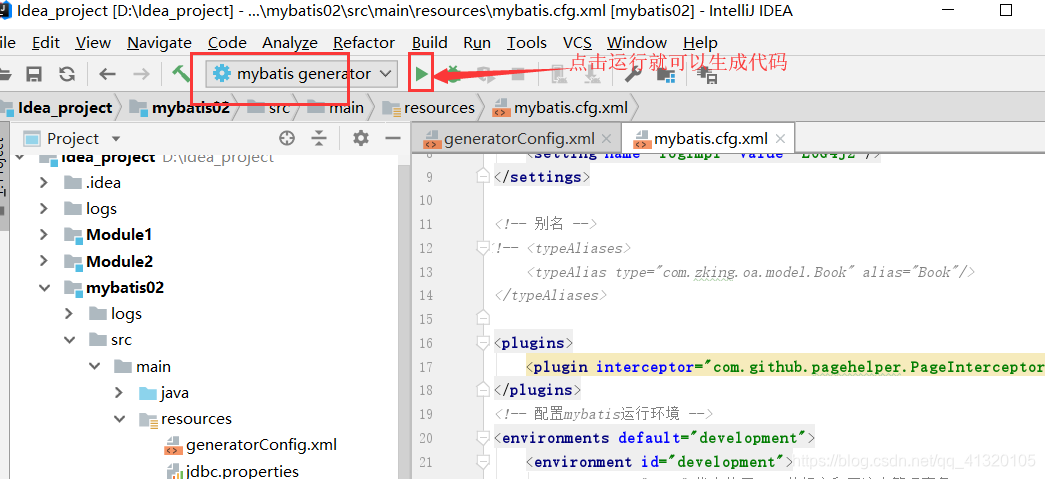Screen dimensions: 1045x479
Task: Click the jdbc.properties file icon in tree
Action: coord(173,472)
